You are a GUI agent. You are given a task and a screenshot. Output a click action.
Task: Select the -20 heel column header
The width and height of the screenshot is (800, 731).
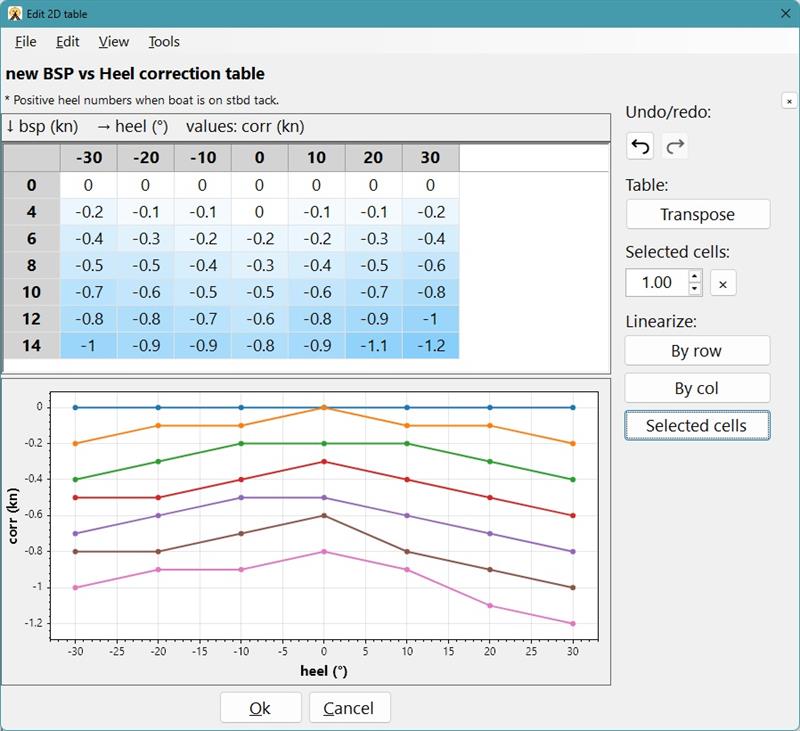coord(146,158)
